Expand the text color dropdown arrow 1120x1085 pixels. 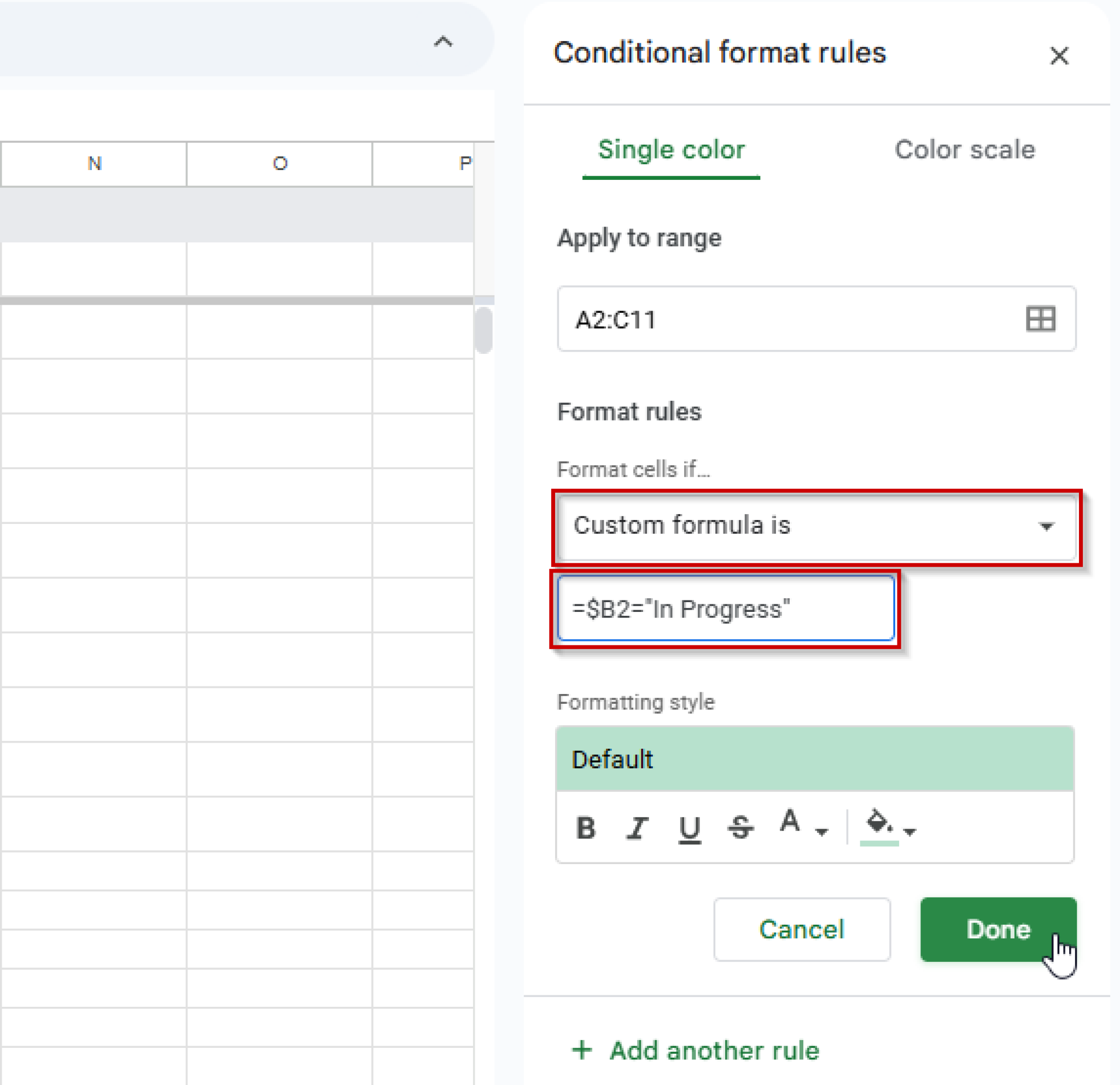pyautogui.click(x=822, y=833)
